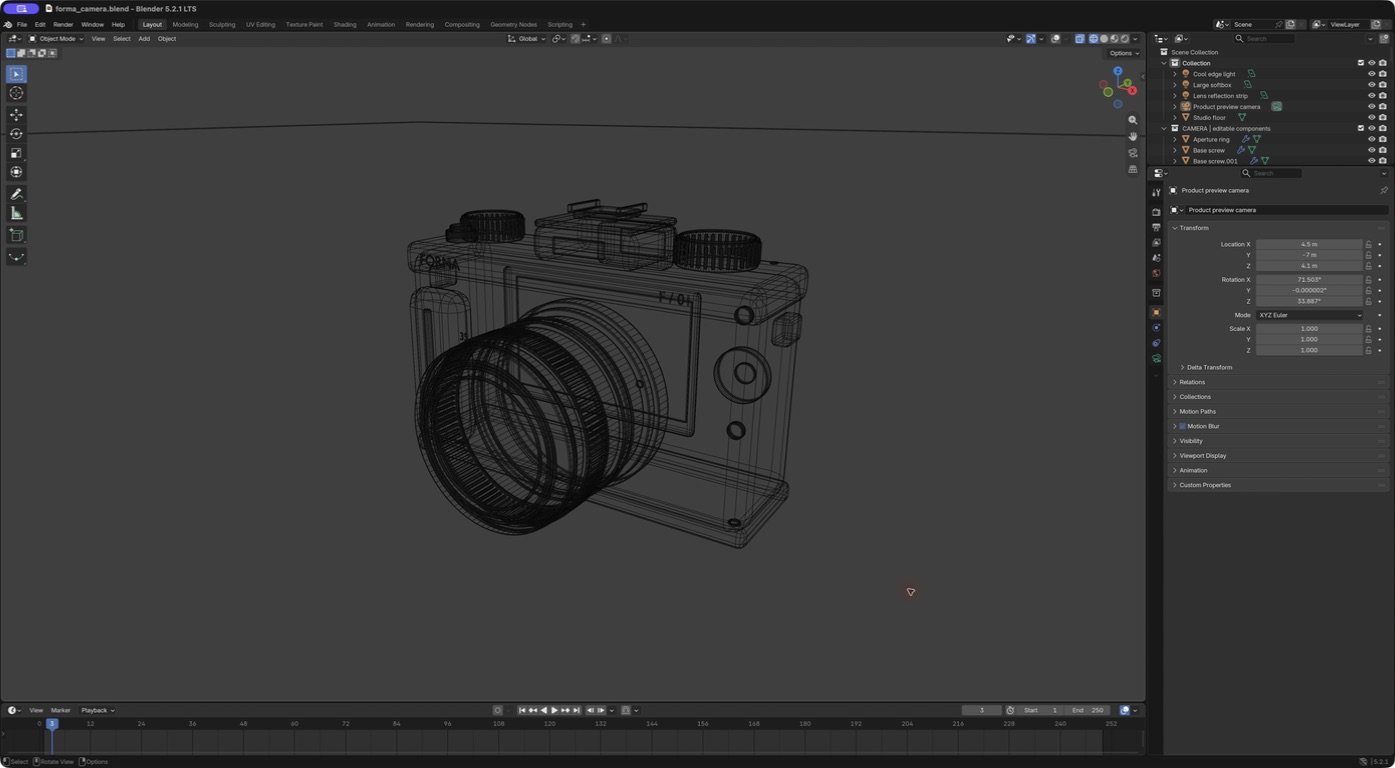Open the Object Mode dropdown

coord(56,39)
